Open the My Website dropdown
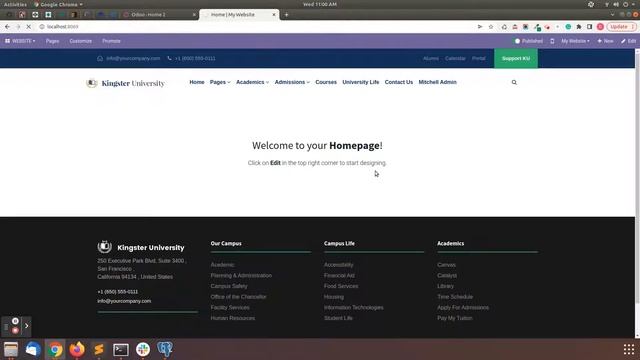Viewport: 640px width, 360px height. (x=575, y=41)
